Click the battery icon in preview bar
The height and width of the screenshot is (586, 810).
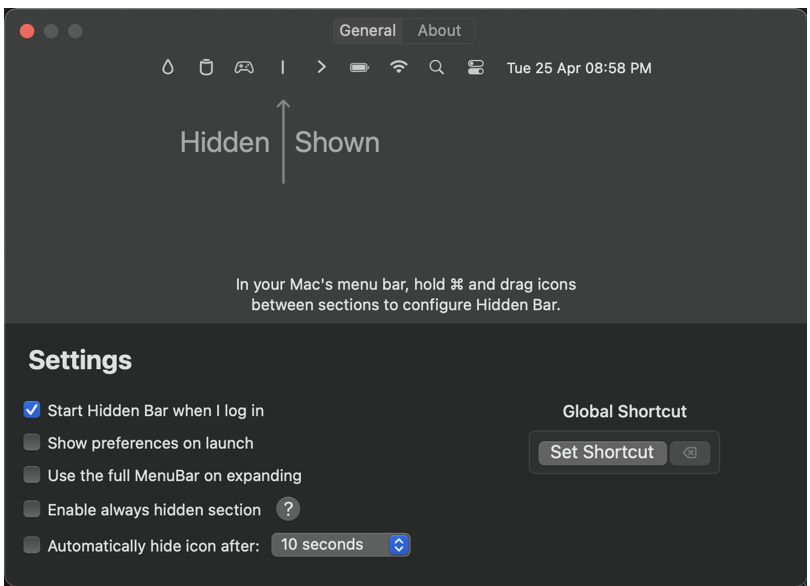[360, 68]
